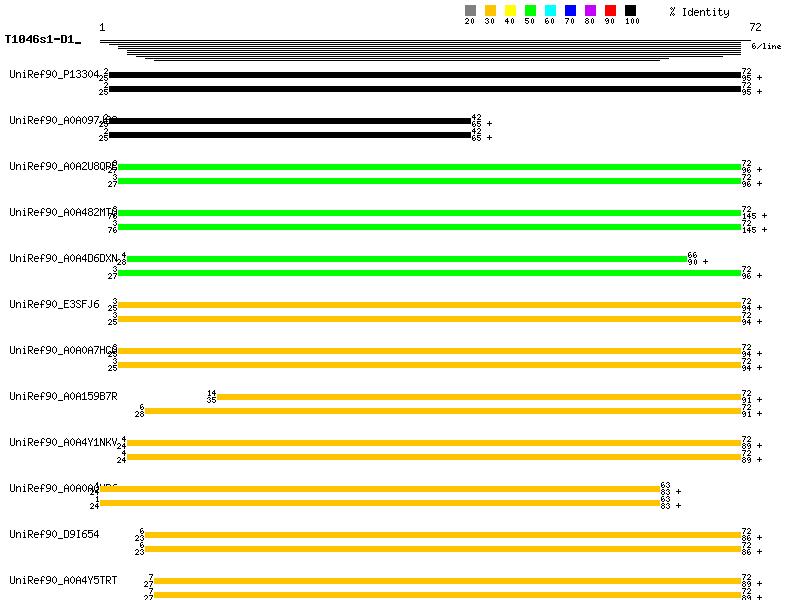
Task: Click the orange 30% identity legend swatch
Action: coord(490,11)
